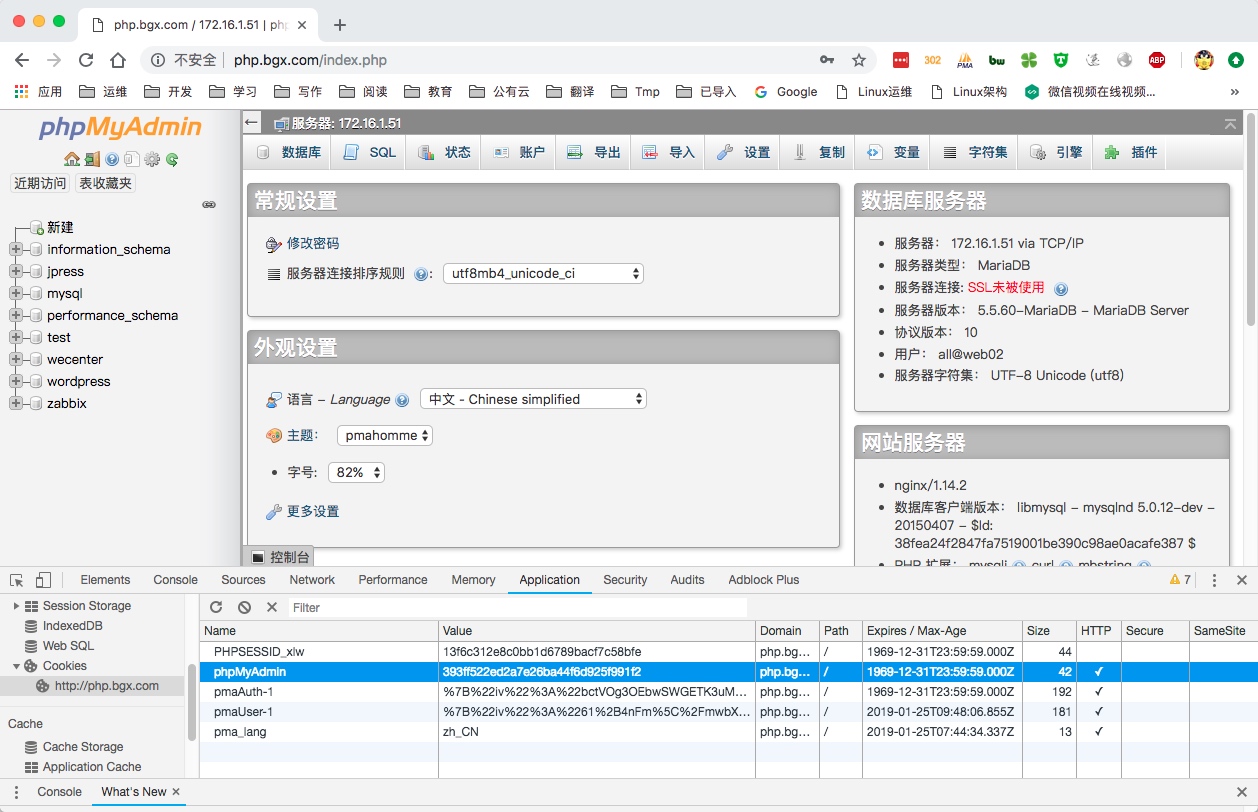Click the 表收藏夹 button
Image resolution: width=1258 pixels, height=812 pixels.
(105, 183)
